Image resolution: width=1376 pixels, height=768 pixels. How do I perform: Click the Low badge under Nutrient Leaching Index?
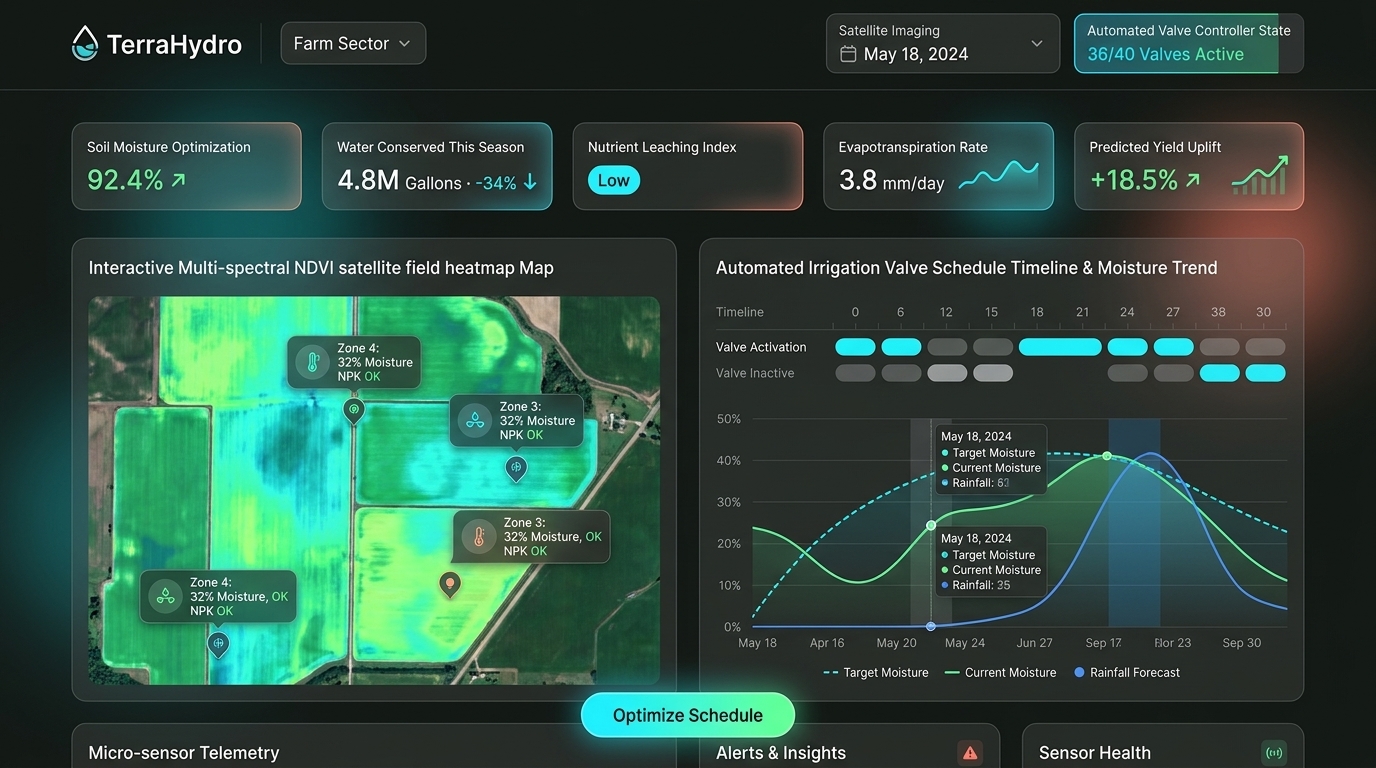pos(614,180)
